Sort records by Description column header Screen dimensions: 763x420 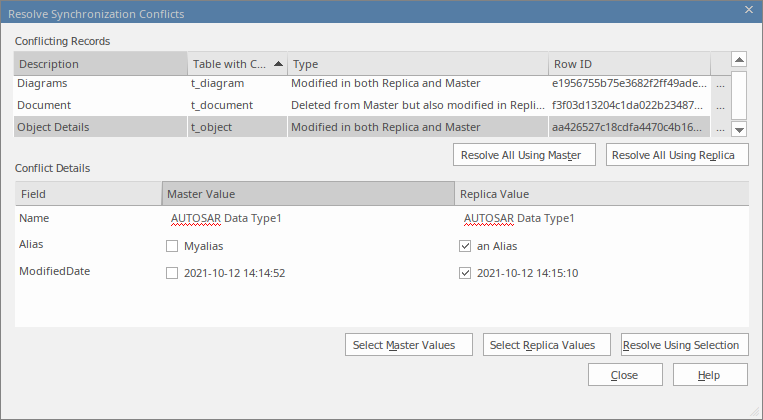[100, 64]
